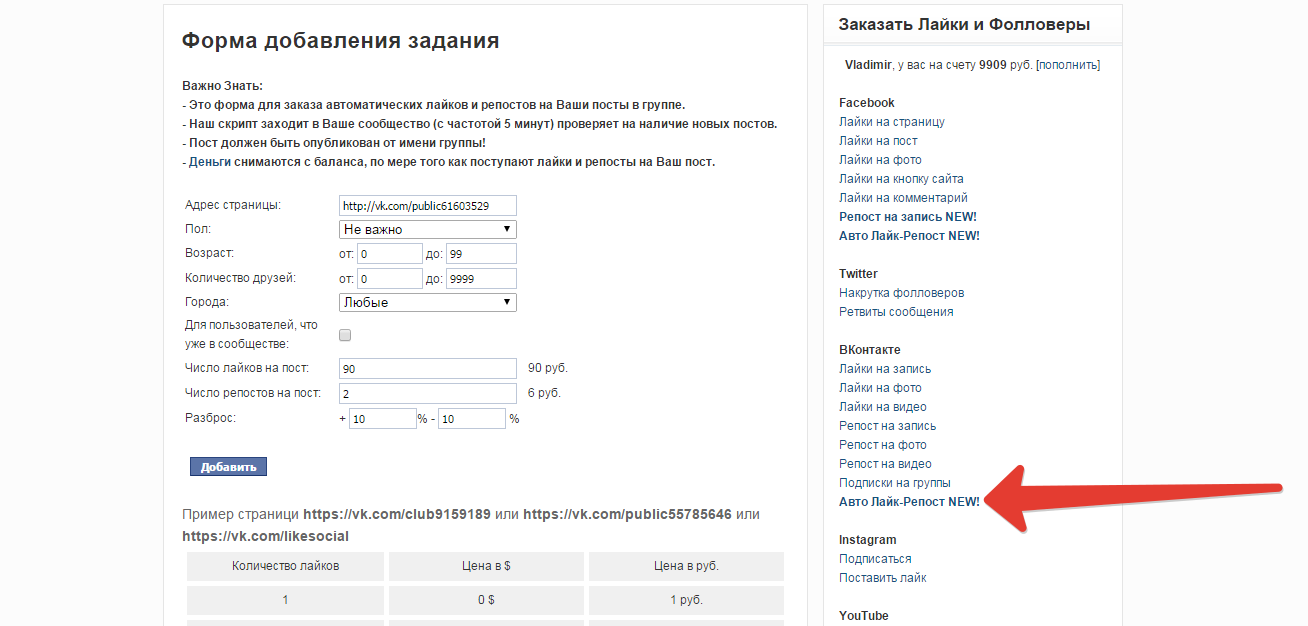
Task: Click the 'Разброс' plus percentage field
Action: [382, 419]
